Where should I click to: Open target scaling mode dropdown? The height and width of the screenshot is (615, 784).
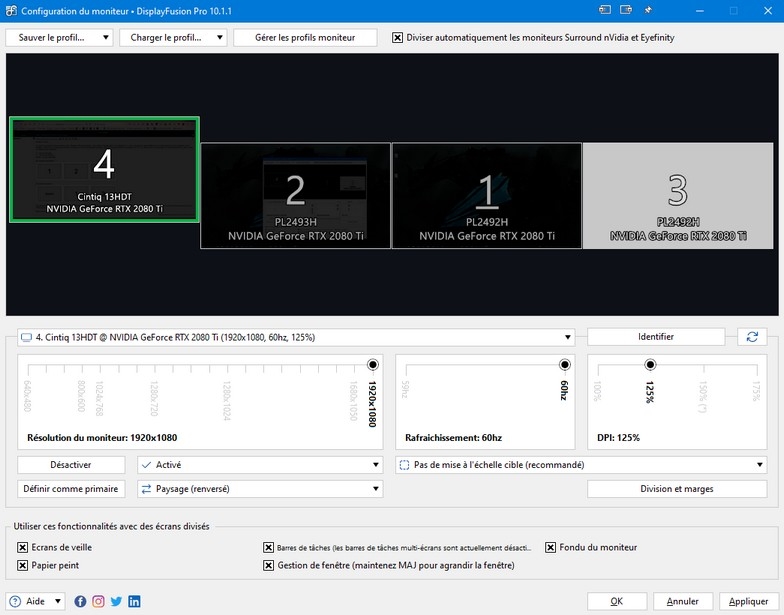coord(581,465)
